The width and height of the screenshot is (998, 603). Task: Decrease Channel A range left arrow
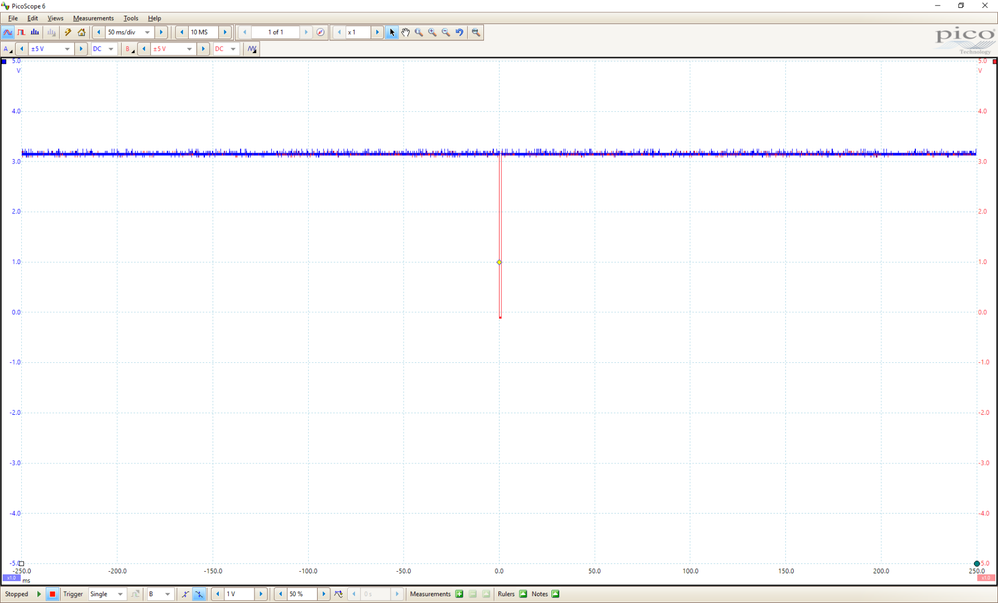pyautogui.click(x=22, y=49)
